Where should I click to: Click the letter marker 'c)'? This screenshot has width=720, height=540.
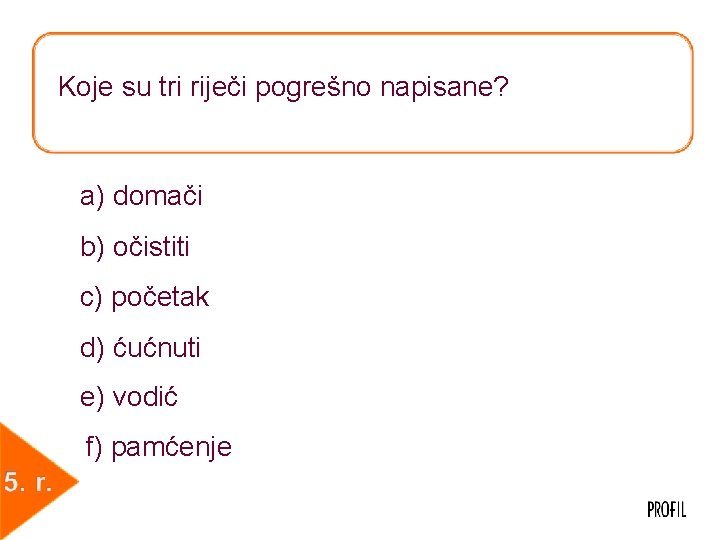tap(91, 297)
